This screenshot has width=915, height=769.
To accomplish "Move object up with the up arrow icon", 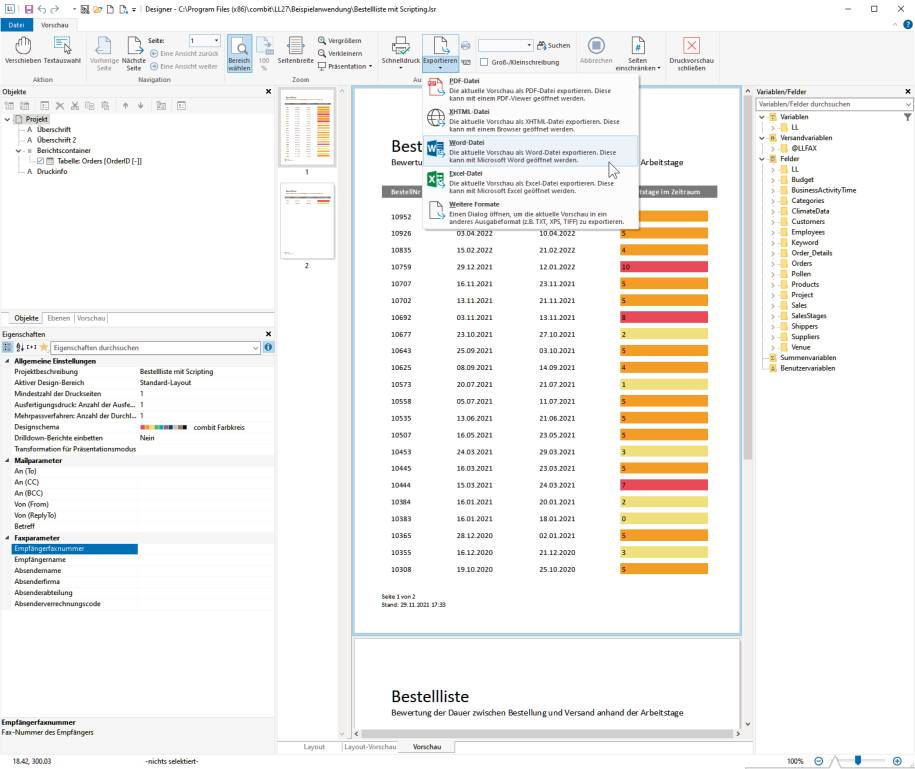I will tap(125, 106).
